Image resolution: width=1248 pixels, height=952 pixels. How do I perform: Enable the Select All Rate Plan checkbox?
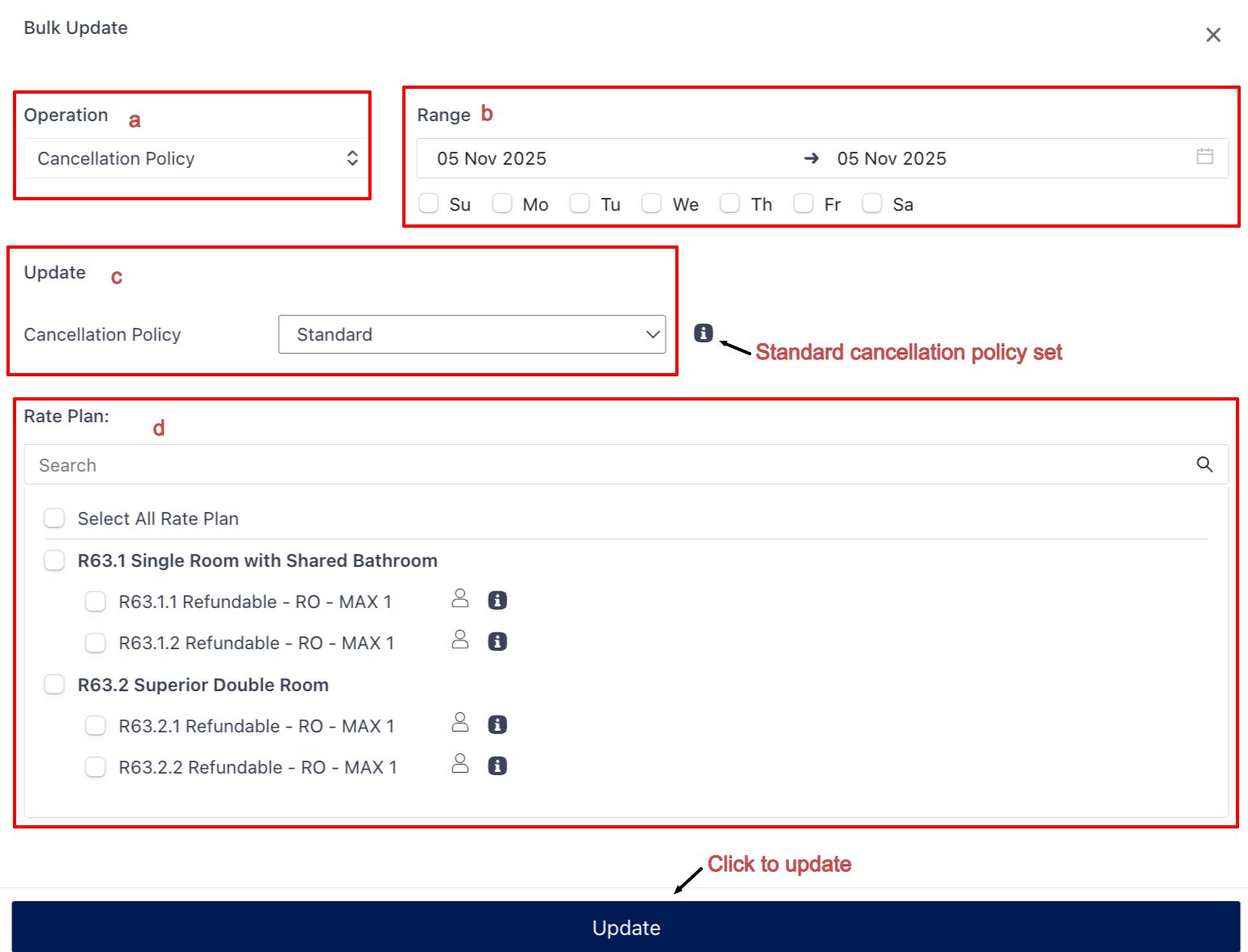click(55, 518)
